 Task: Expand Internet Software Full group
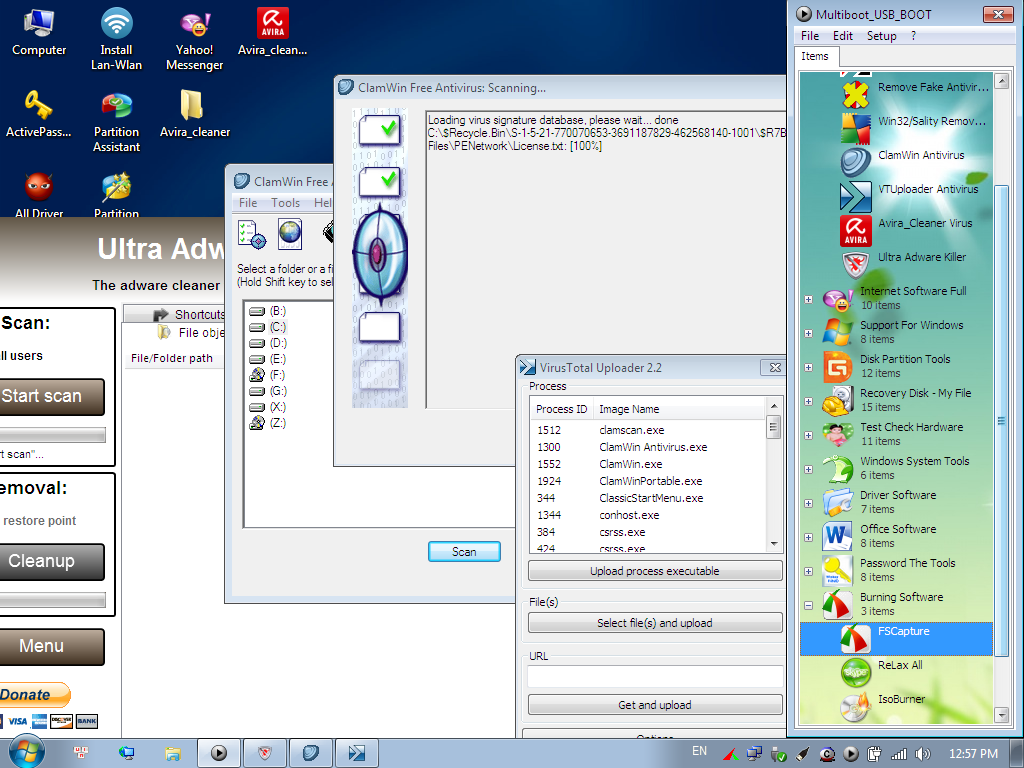click(808, 300)
